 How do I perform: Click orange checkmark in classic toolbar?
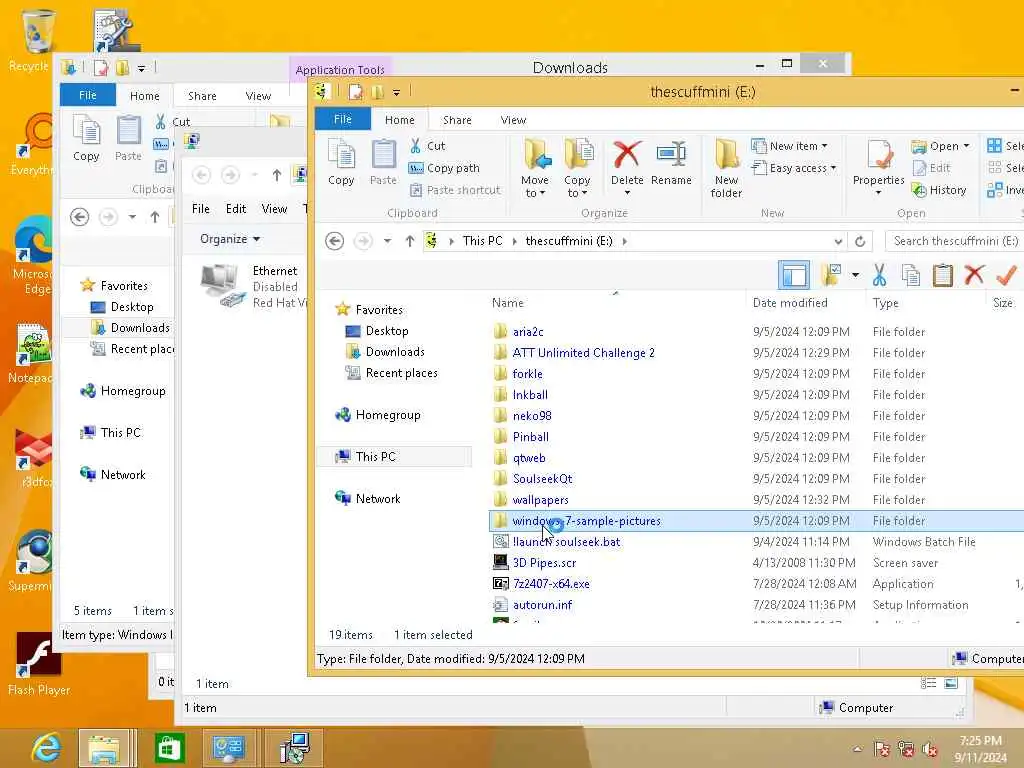coord(1006,275)
